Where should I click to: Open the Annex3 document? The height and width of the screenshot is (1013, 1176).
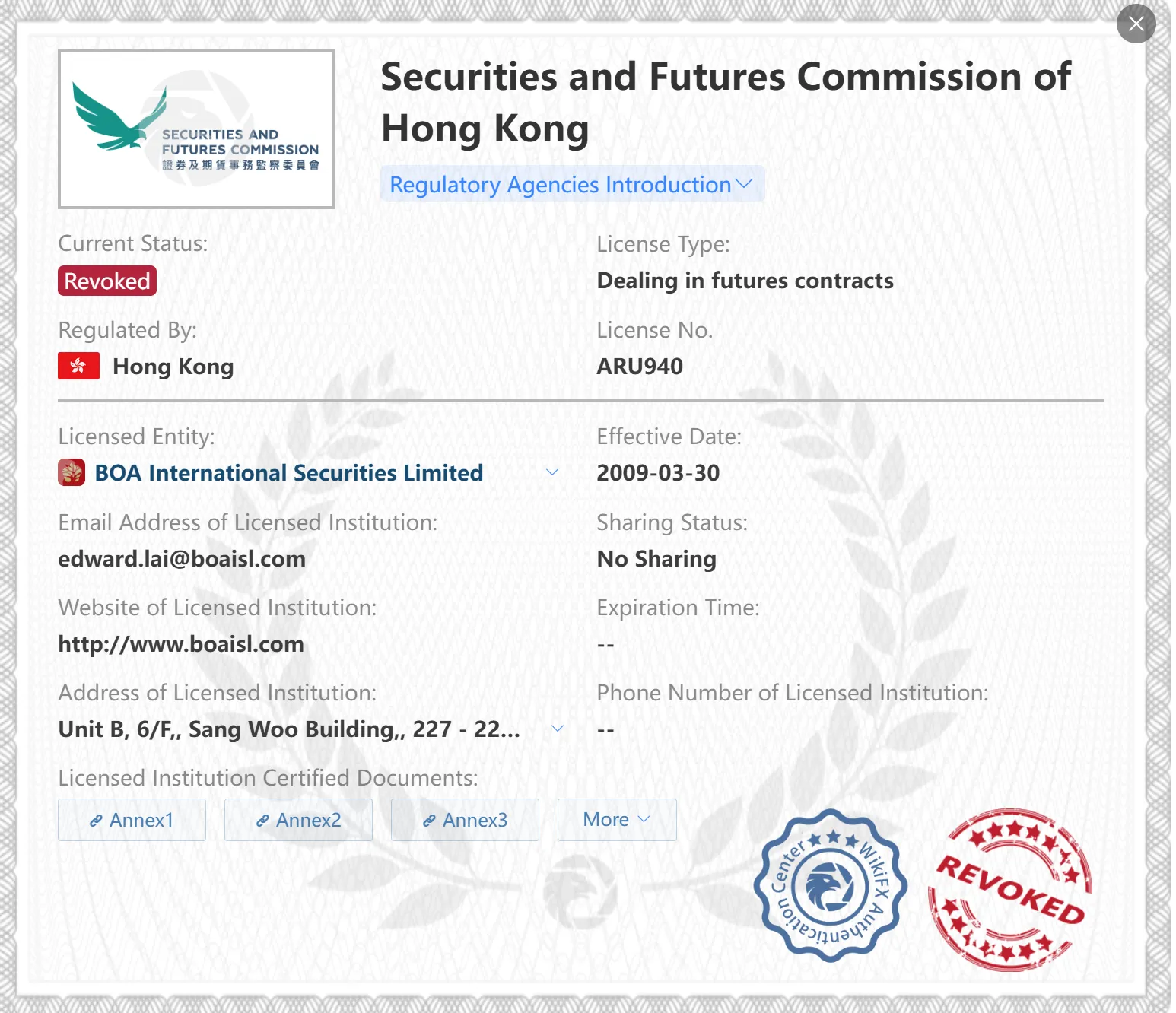click(x=465, y=820)
